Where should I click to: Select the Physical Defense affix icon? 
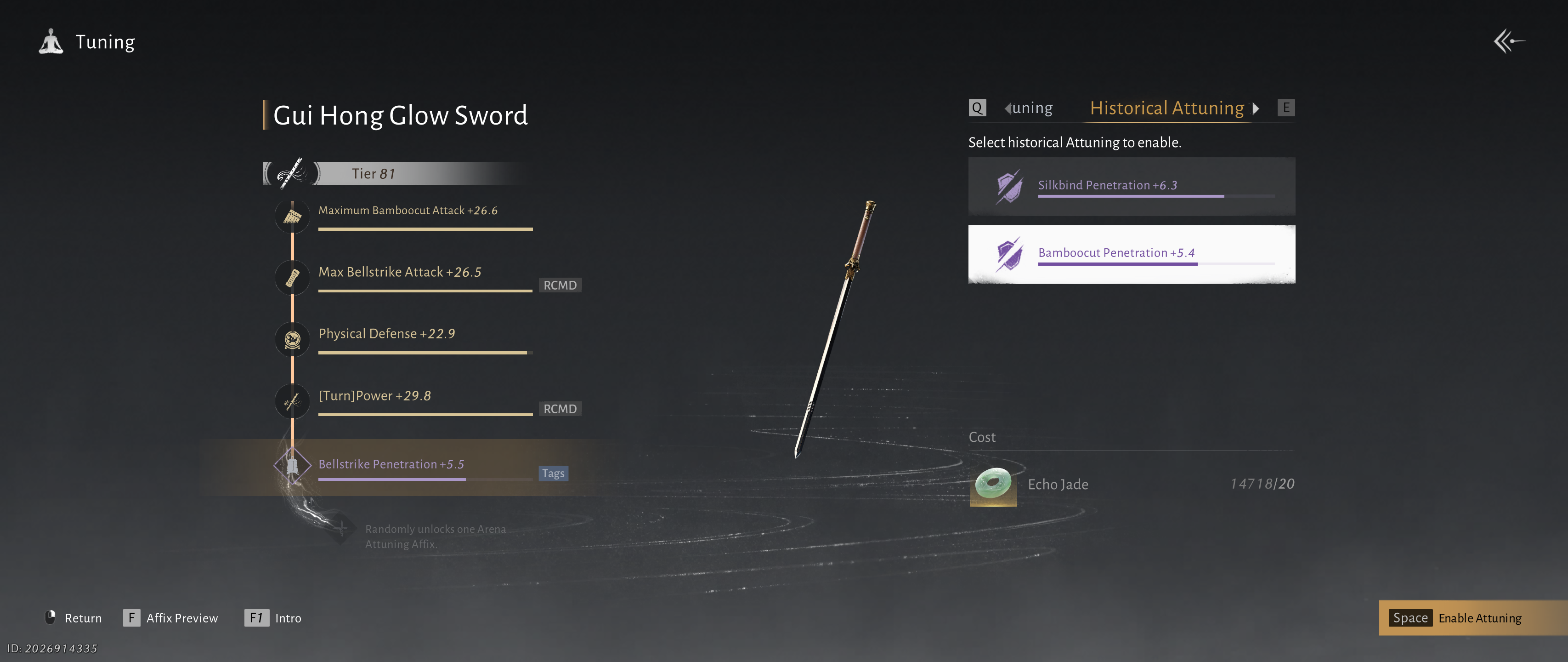292,339
